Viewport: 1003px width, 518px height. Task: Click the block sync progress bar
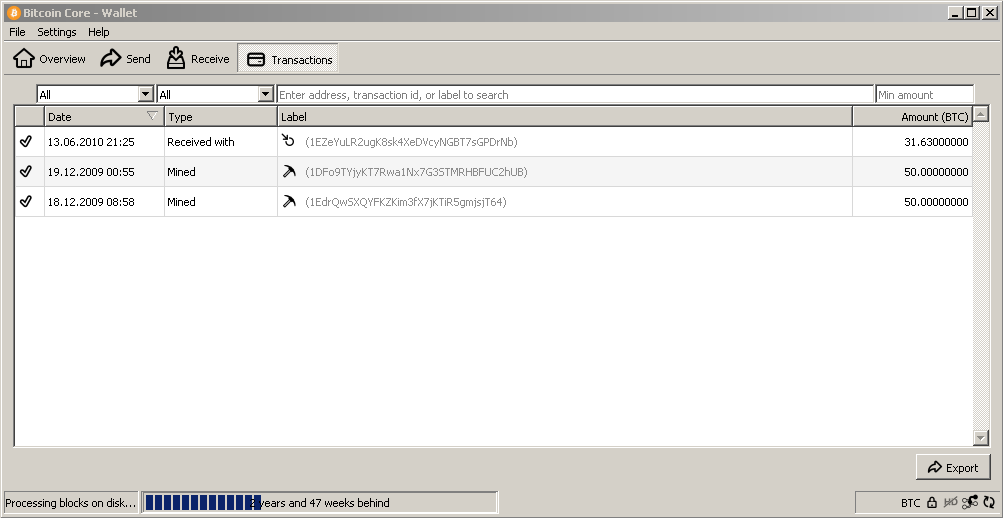(320, 503)
